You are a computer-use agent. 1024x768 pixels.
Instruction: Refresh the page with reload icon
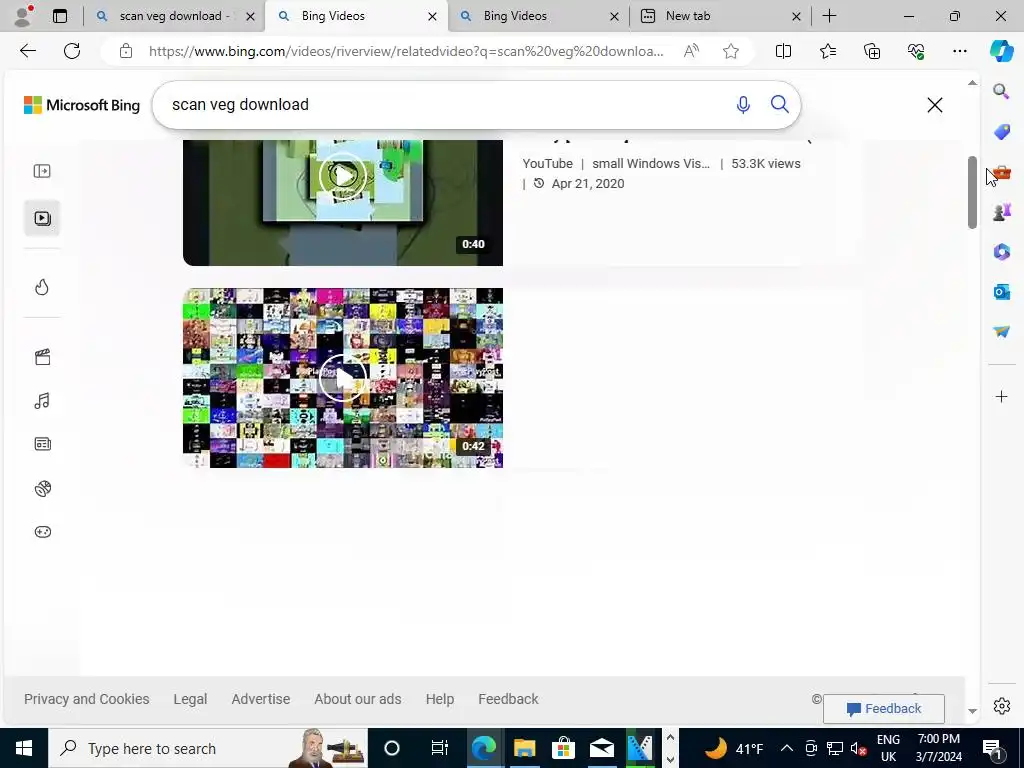(72, 51)
